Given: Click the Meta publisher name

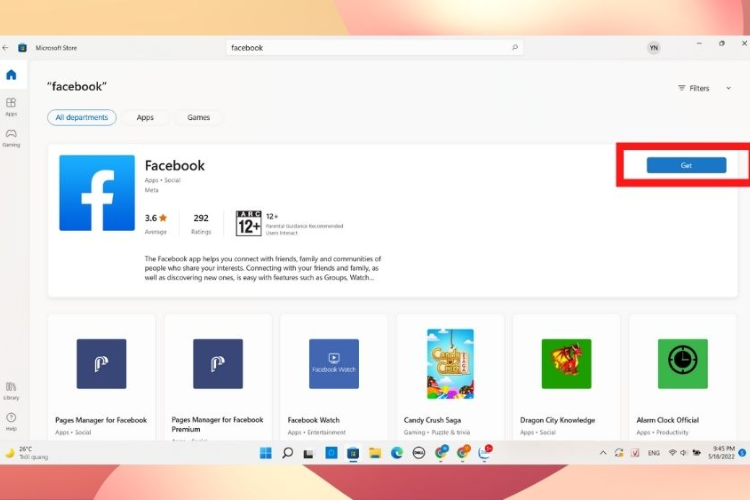Looking at the screenshot, I should click(x=151, y=190).
